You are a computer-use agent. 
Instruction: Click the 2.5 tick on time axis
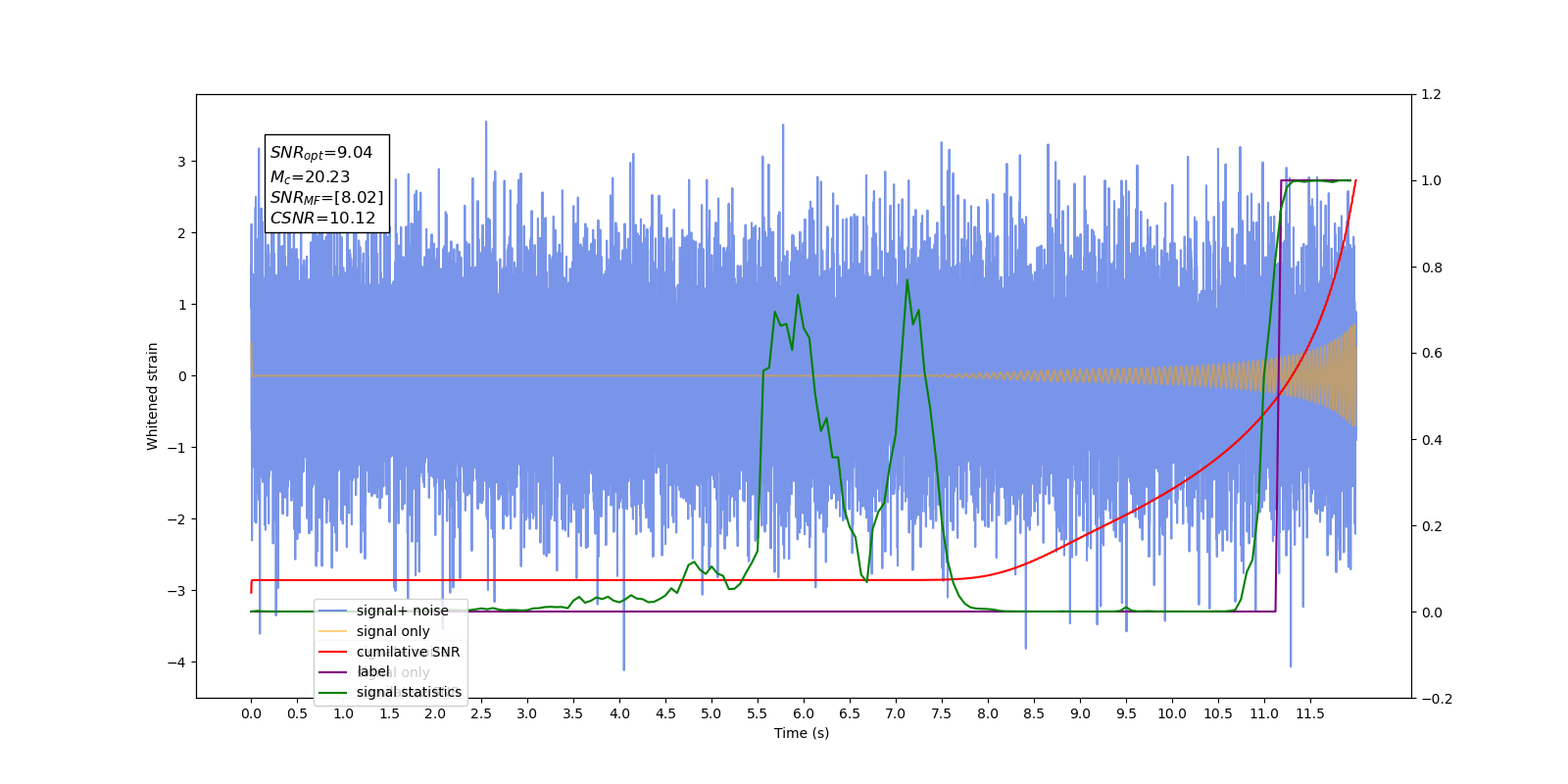coord(481,713)
